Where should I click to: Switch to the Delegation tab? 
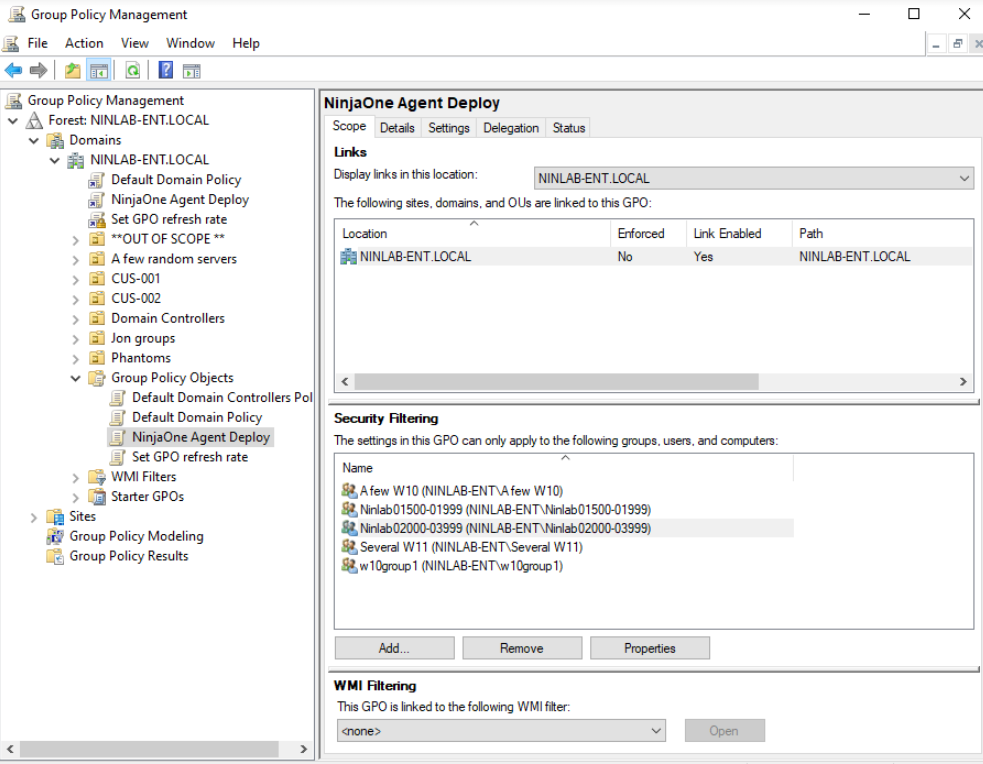pyautogui.click(x=510, y=128)
